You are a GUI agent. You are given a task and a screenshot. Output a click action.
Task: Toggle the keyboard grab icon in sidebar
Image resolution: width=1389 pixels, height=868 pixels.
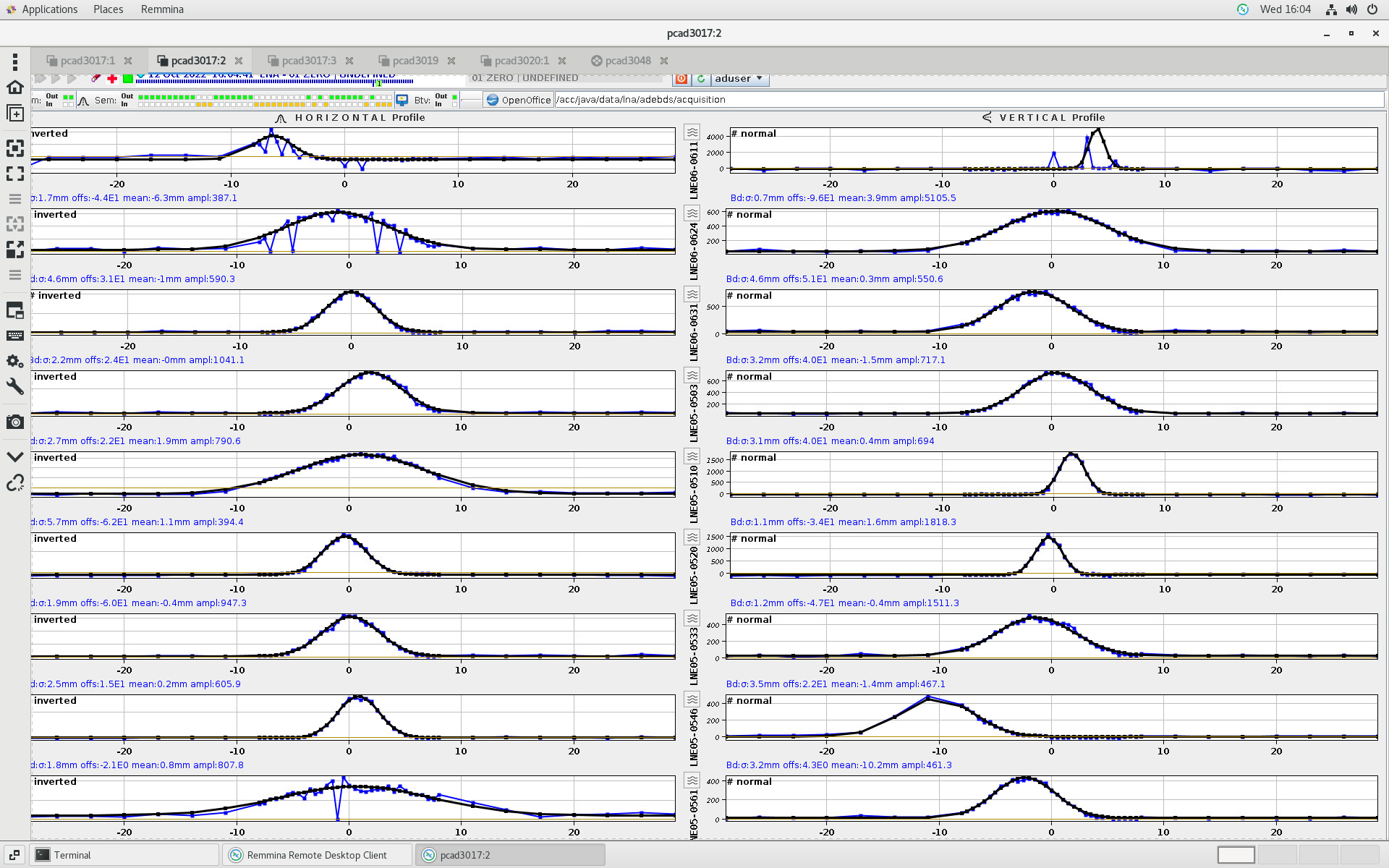[15, 336]
